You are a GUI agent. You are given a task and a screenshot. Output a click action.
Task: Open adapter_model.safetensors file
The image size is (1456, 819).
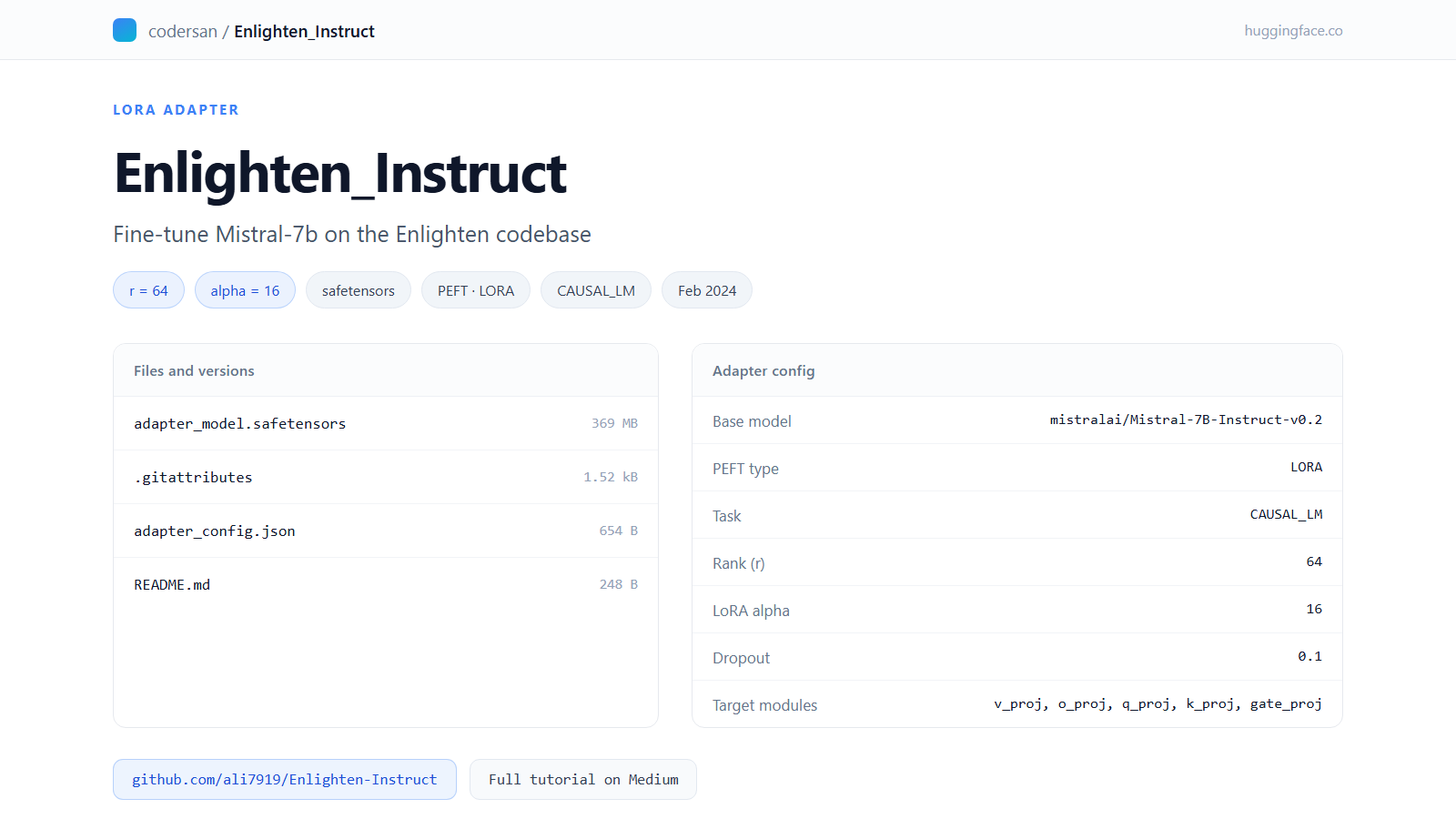(x=239, y=424)
